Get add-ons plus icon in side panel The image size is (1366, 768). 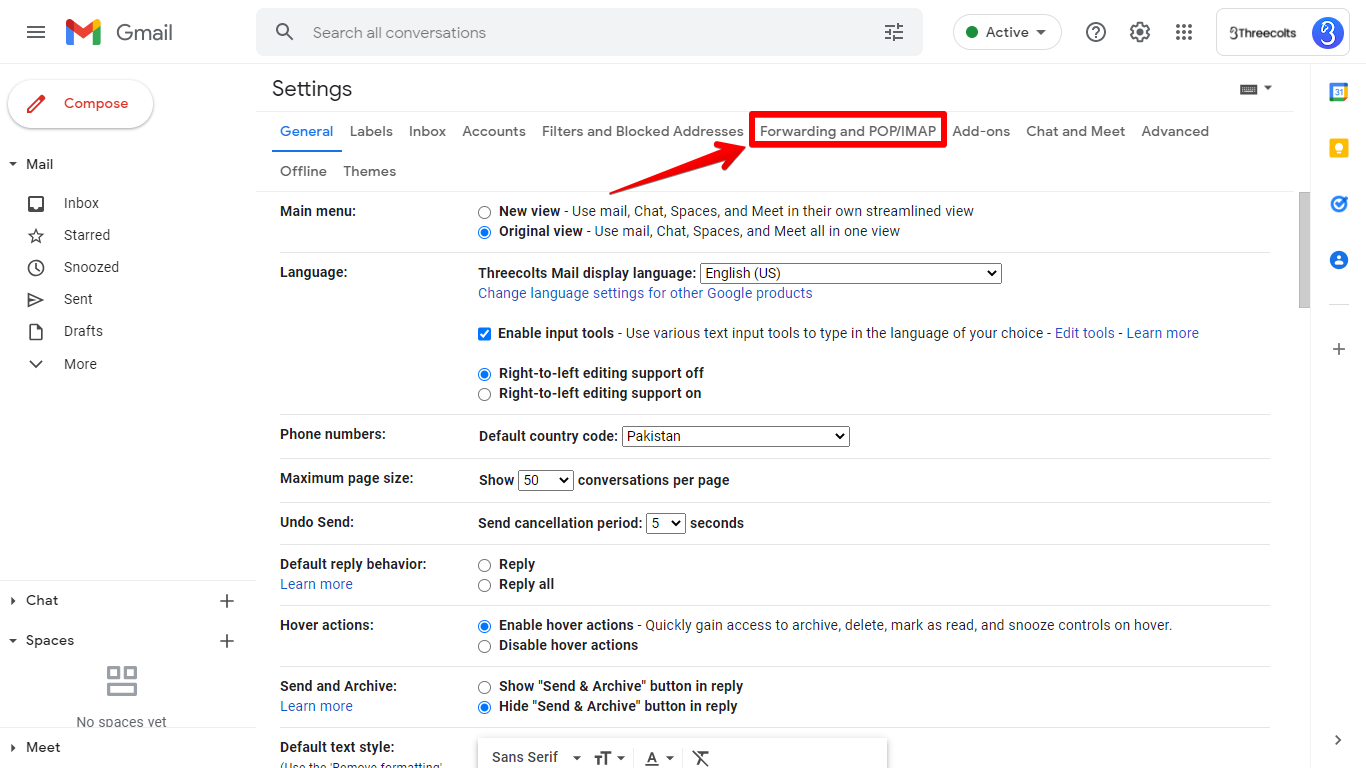[1339, 349]
